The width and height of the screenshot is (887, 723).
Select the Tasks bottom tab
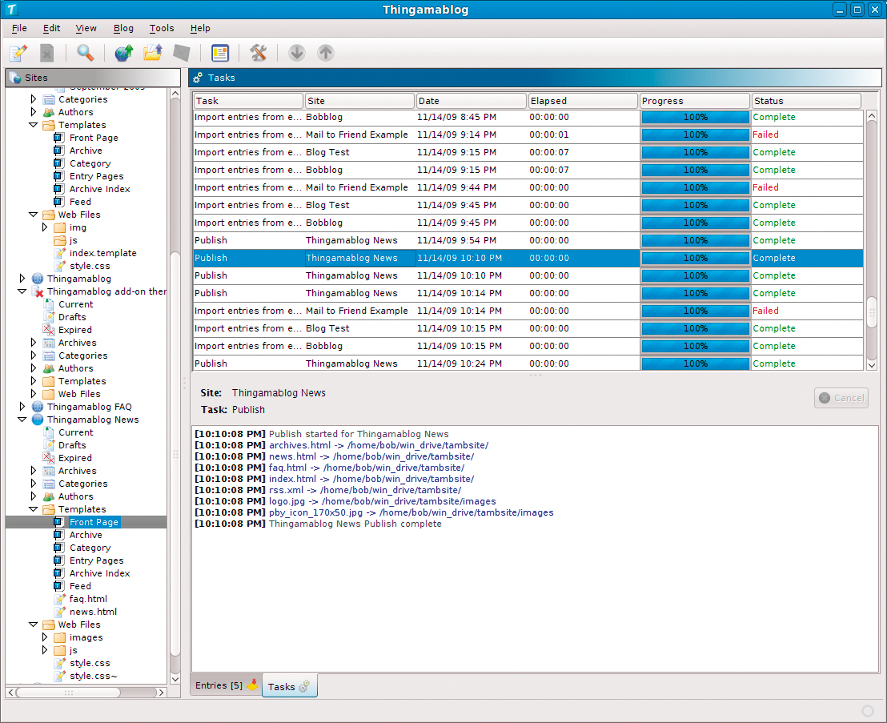(289, 686)
